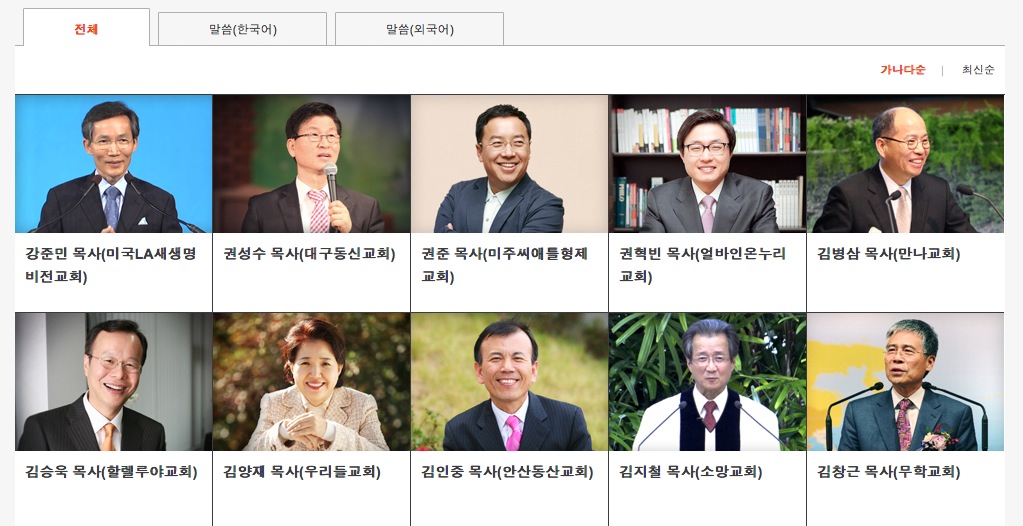The width and height of the screenshot is (1023, 526).
Task: Open the 김창근 목사 photo thumbnail
Action: coord(906,382)
